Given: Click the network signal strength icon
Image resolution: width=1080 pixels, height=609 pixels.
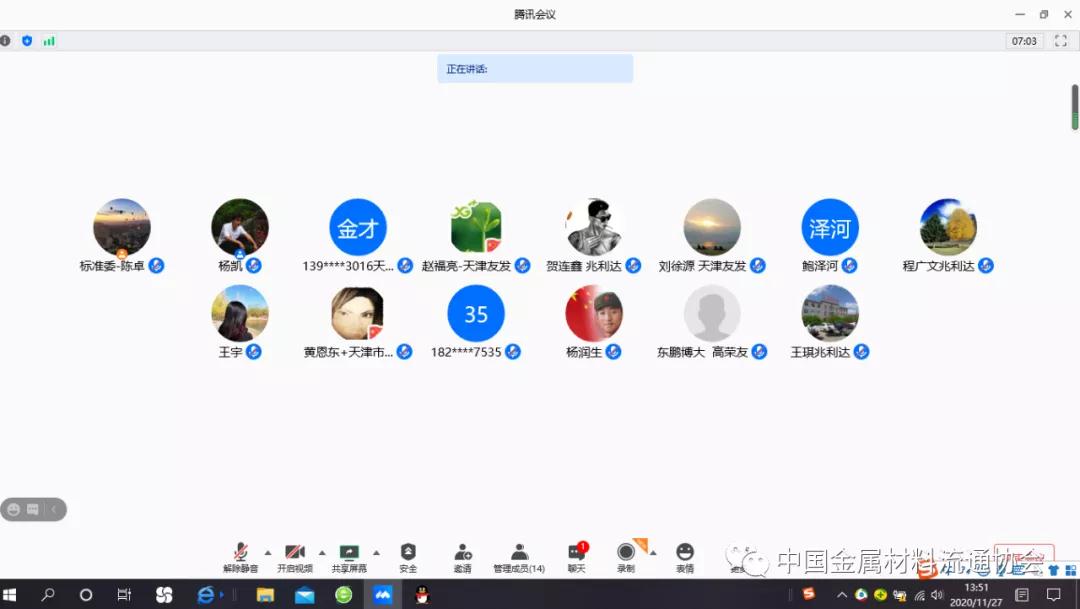Looking at the screenshot, I should (49, 41).
